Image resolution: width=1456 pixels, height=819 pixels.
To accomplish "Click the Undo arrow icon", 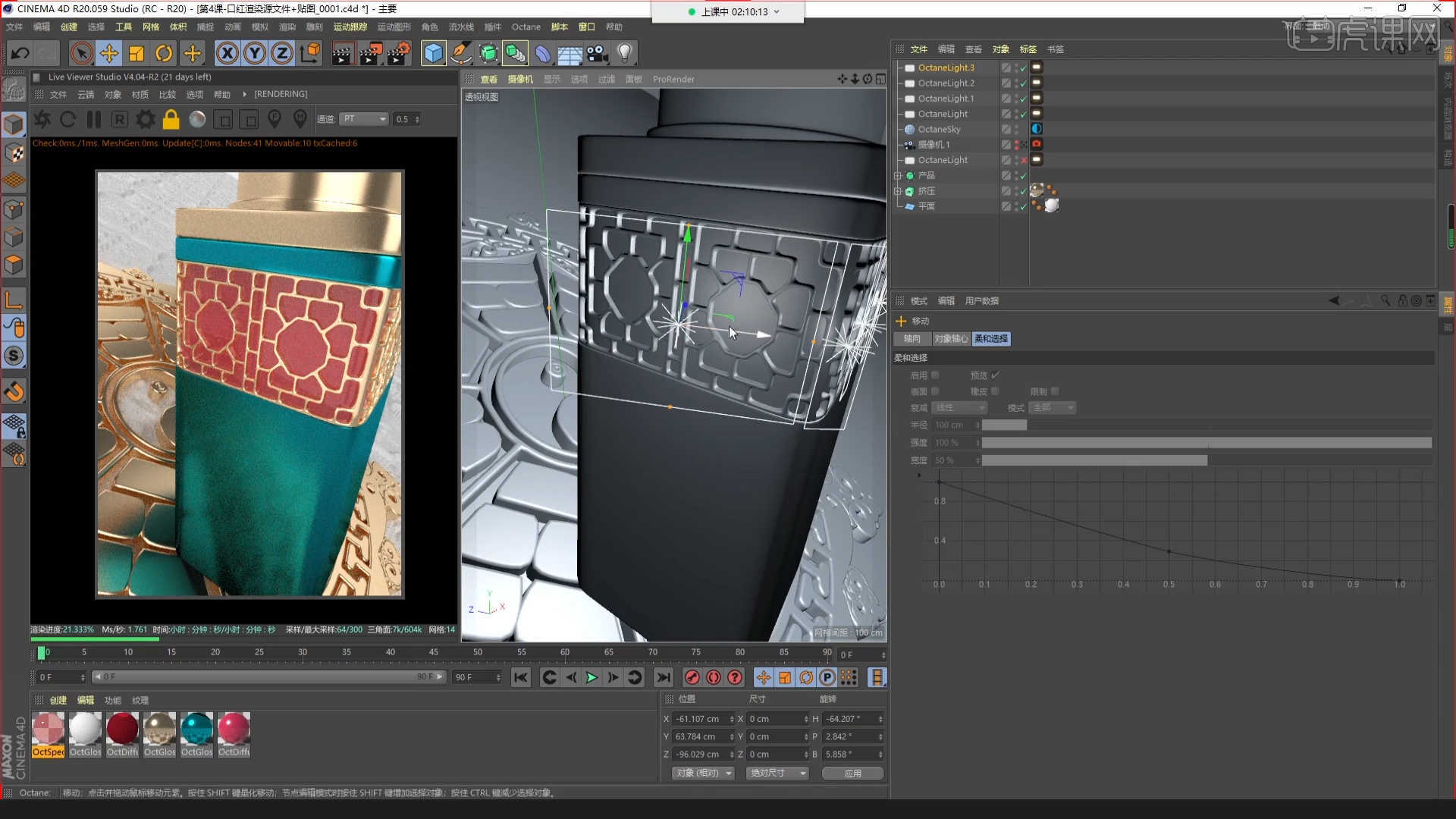I will [20, 53].
